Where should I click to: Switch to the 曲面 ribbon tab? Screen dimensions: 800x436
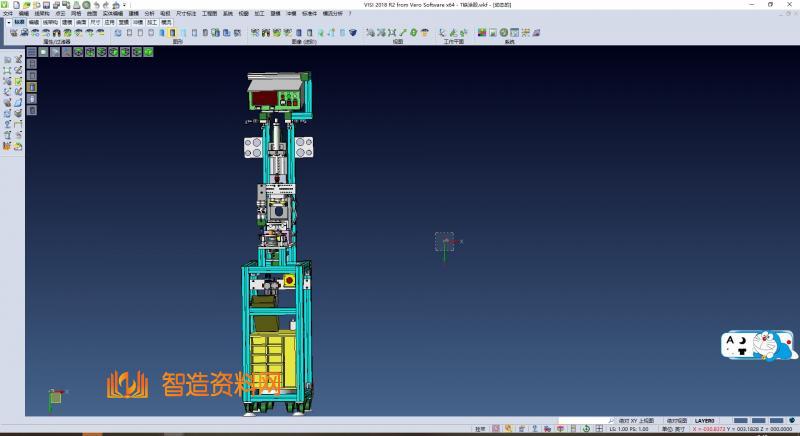81,20
